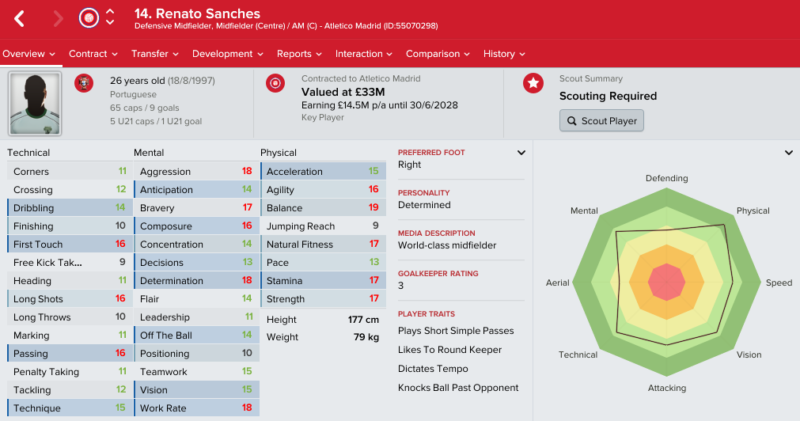
Task: Click the club badge next to the contract info
Action: pyautogui.click(x=275, y=83)
